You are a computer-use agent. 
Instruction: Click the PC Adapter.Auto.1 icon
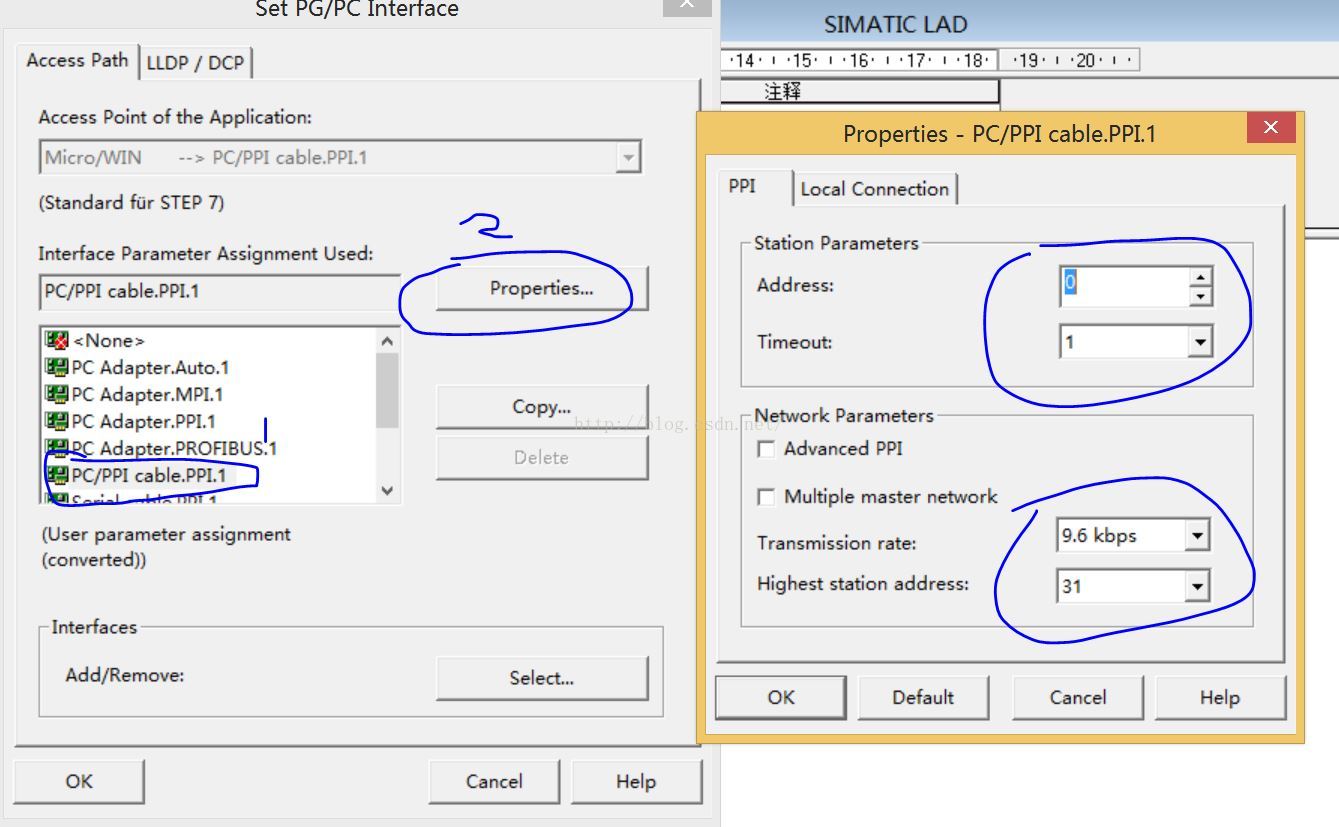coord(56,367)
